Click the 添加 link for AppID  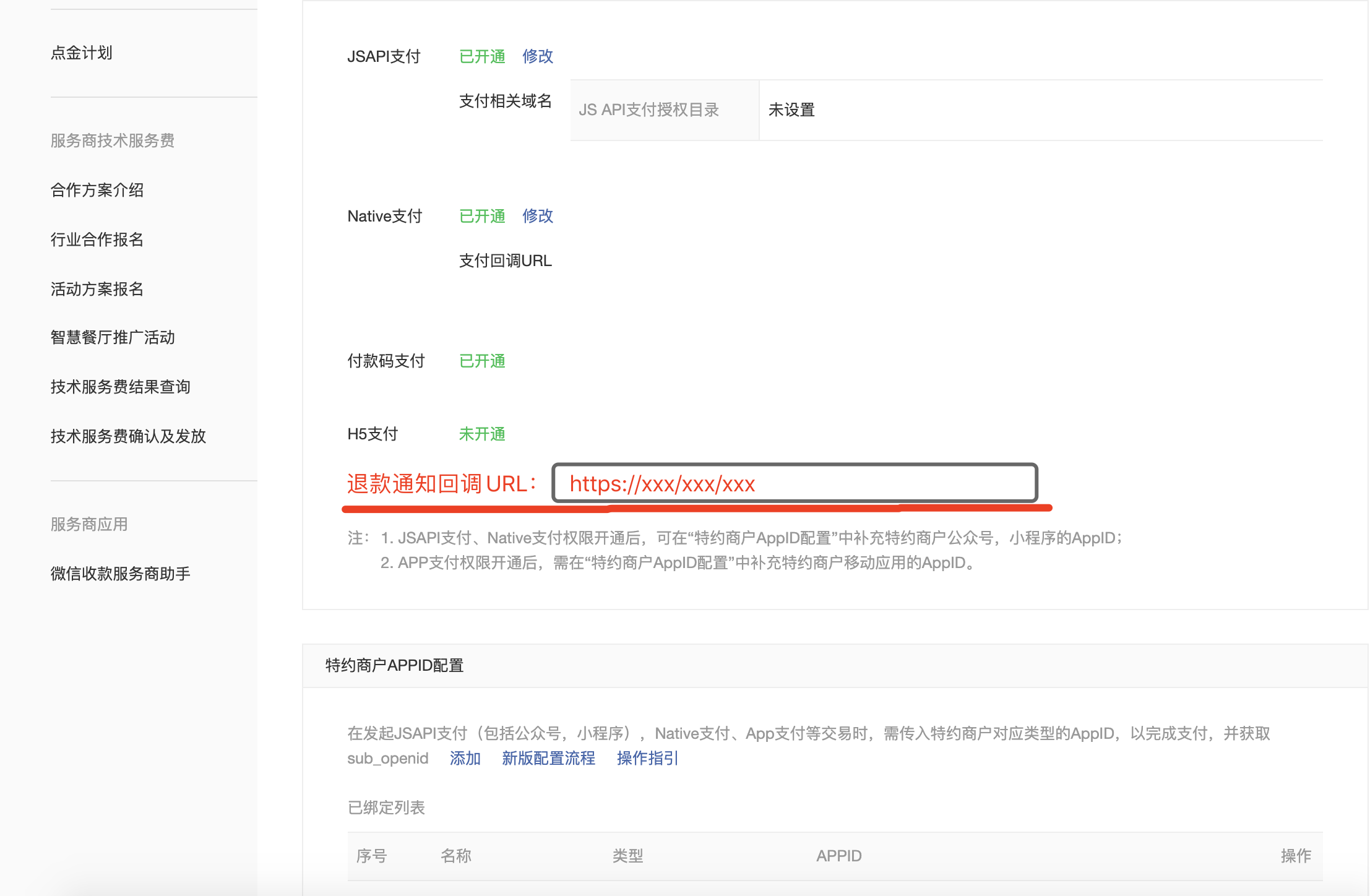(465, 758)
